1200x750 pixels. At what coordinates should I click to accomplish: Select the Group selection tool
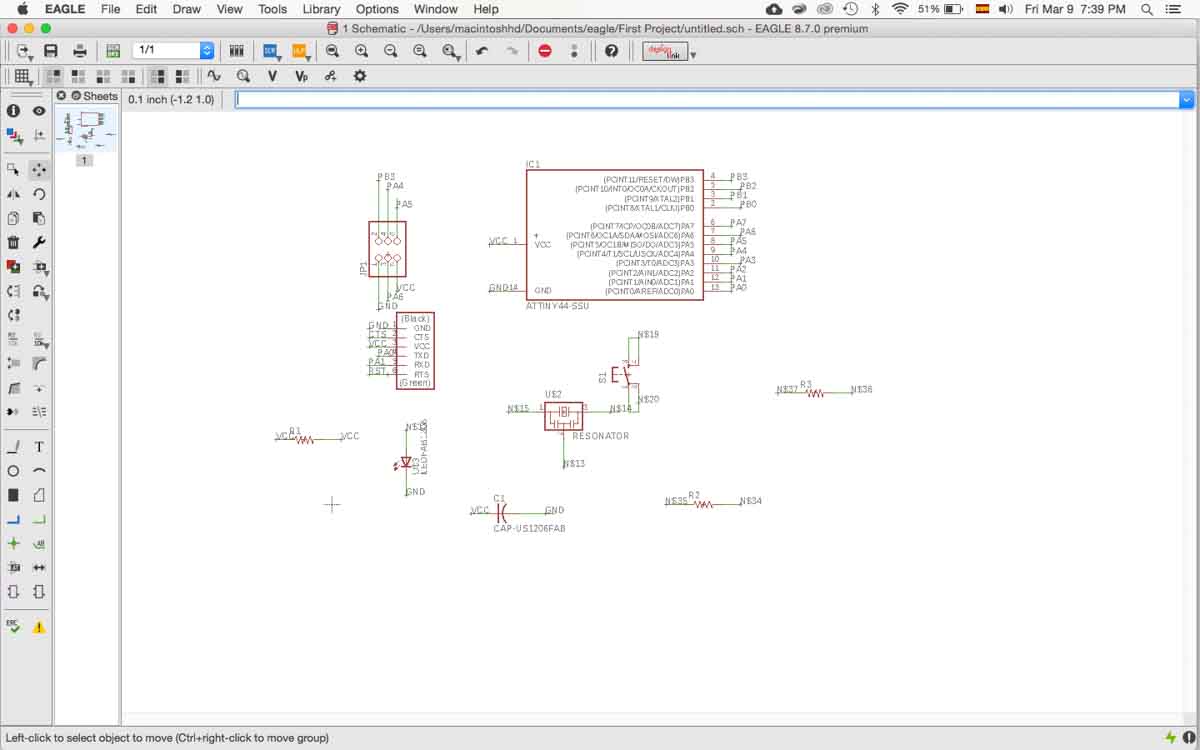[13, 170]
